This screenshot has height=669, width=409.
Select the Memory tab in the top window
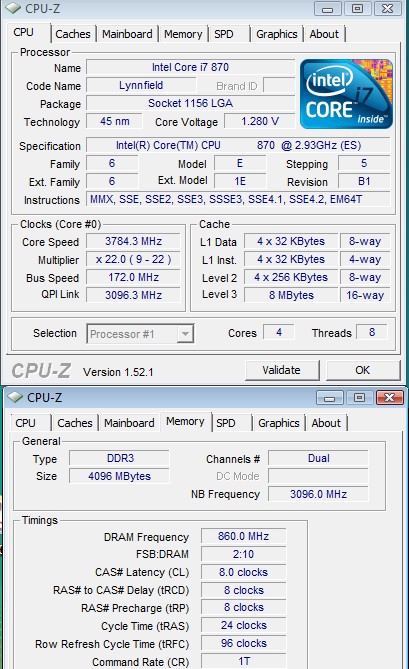183,34
